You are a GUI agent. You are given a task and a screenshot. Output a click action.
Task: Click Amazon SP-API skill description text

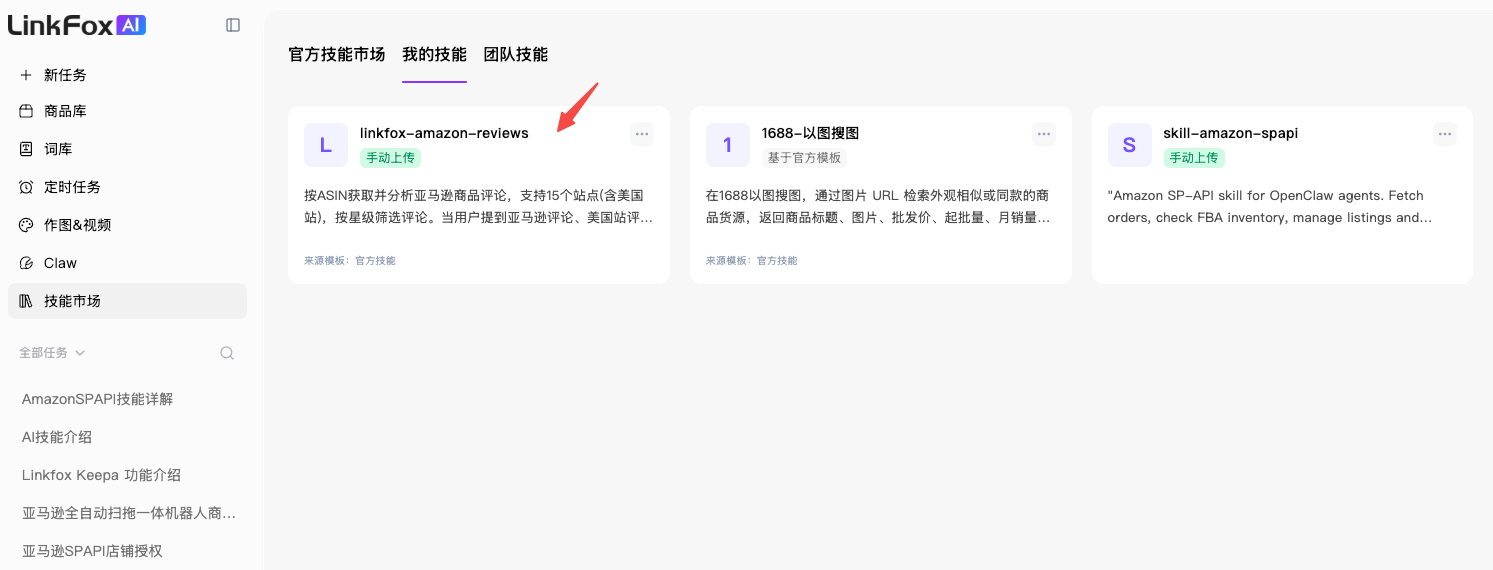click(x=1270, y=206)
